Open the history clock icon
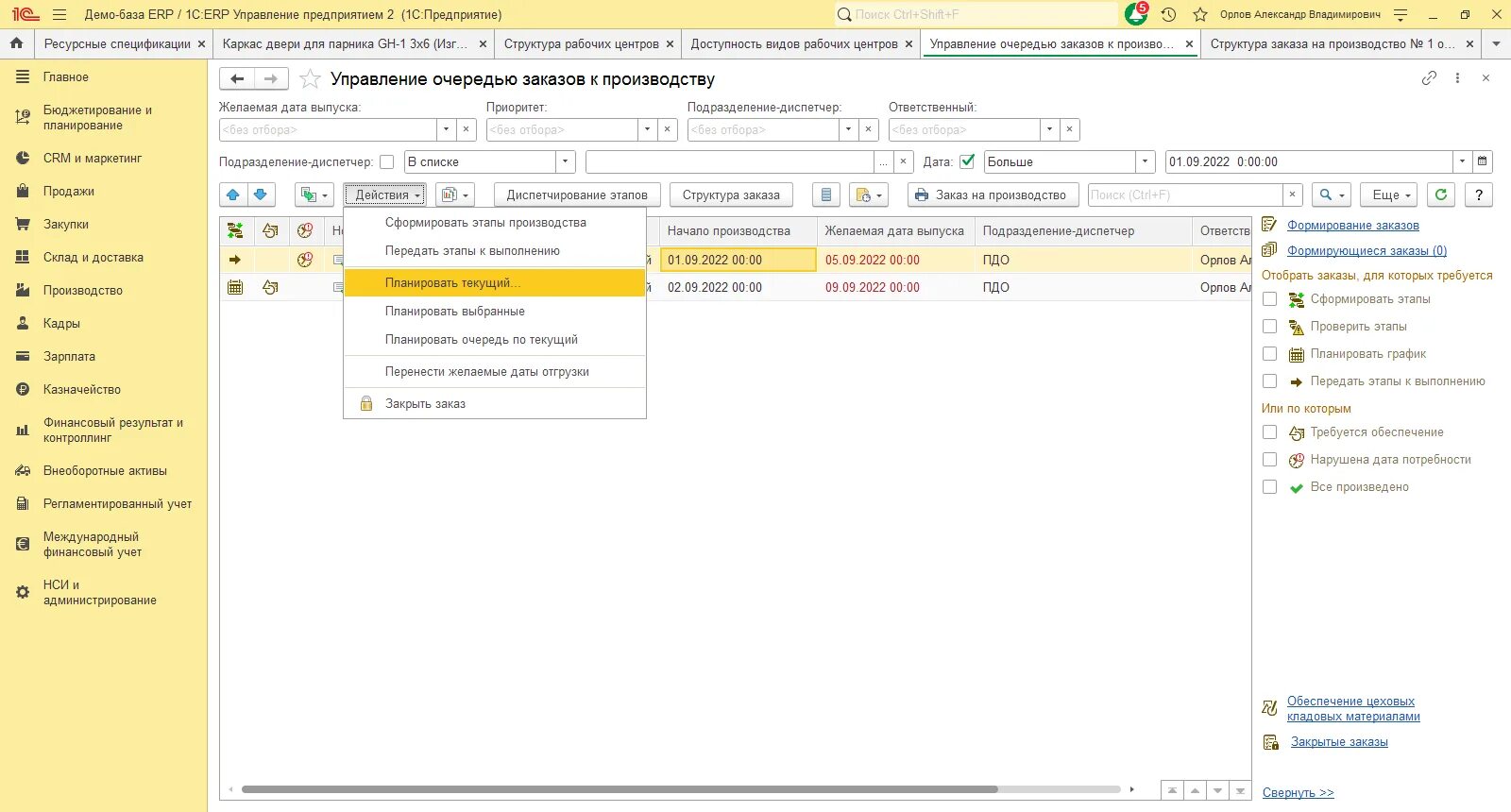The image size is (1511, 812). [1168, 14]
